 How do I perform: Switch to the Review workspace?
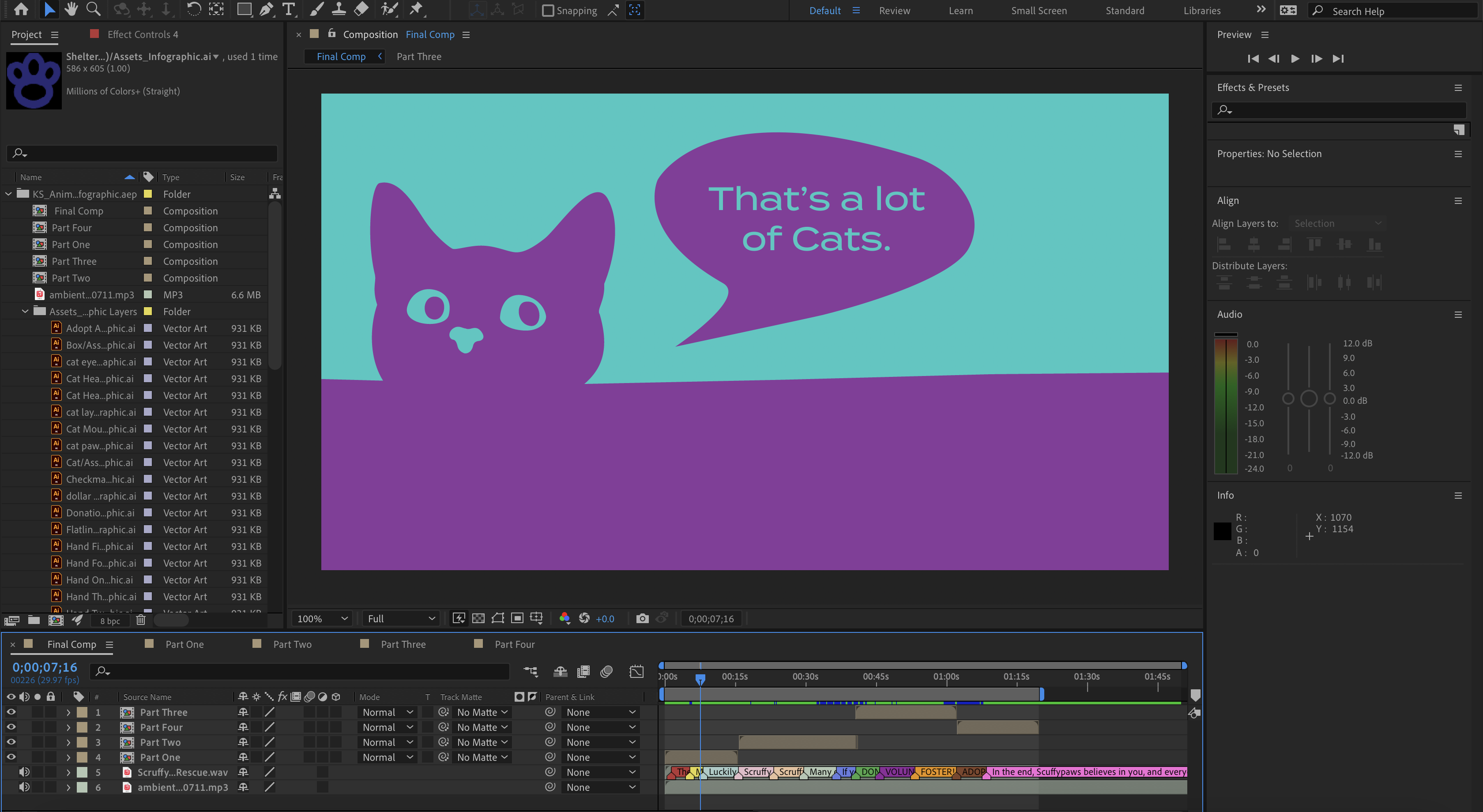click(894, 10)
